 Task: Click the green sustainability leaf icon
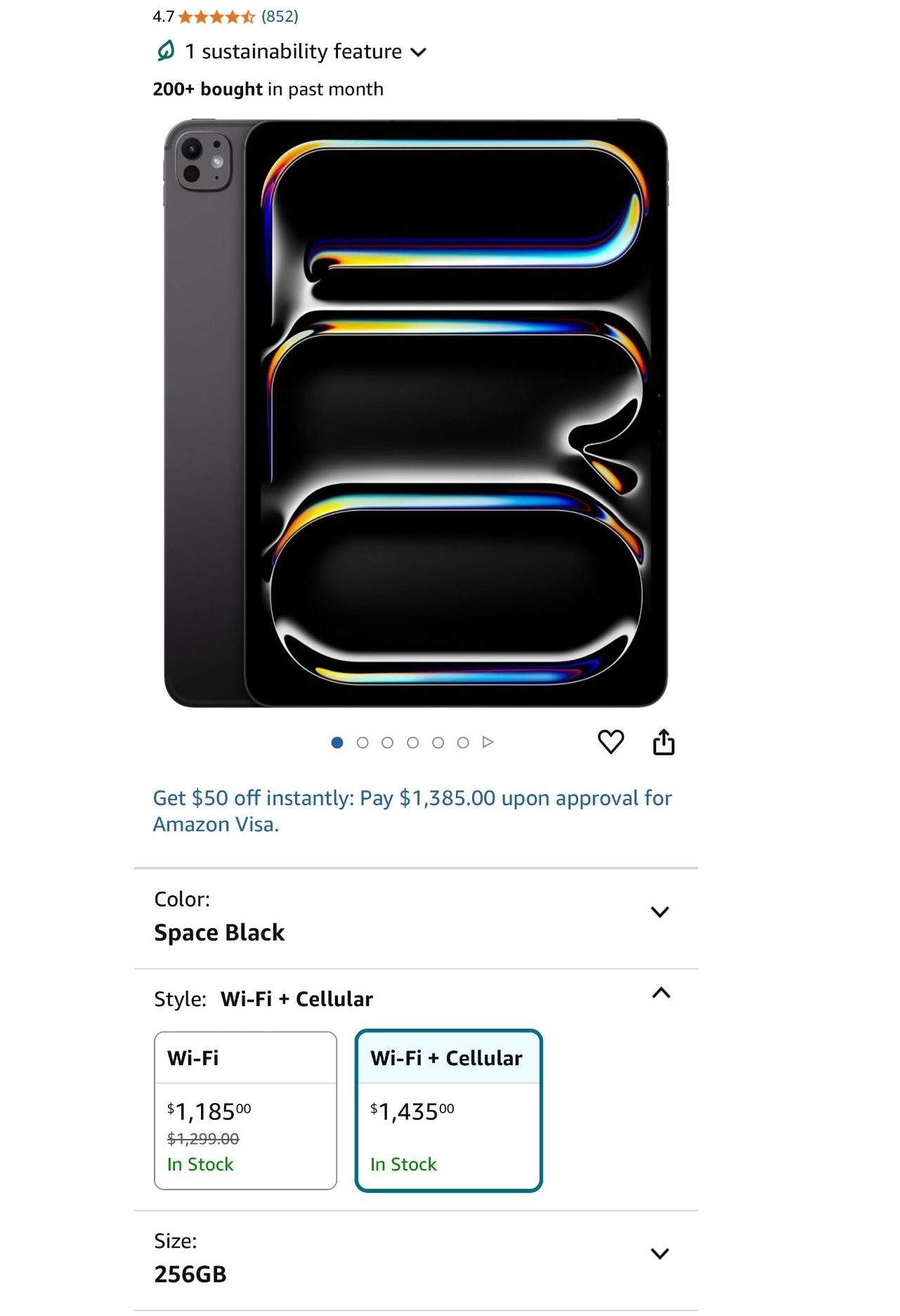point(166,51)
